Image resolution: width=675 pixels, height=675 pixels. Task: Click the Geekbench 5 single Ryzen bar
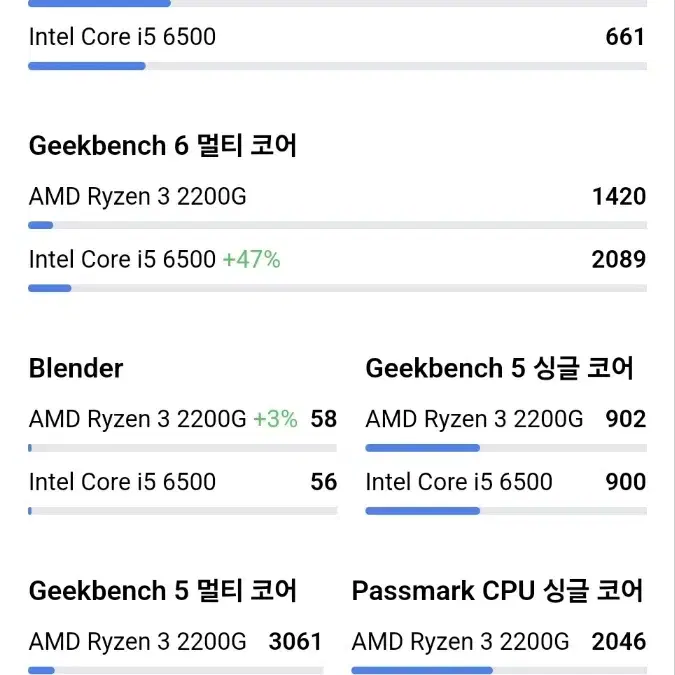tap(506, 448)
